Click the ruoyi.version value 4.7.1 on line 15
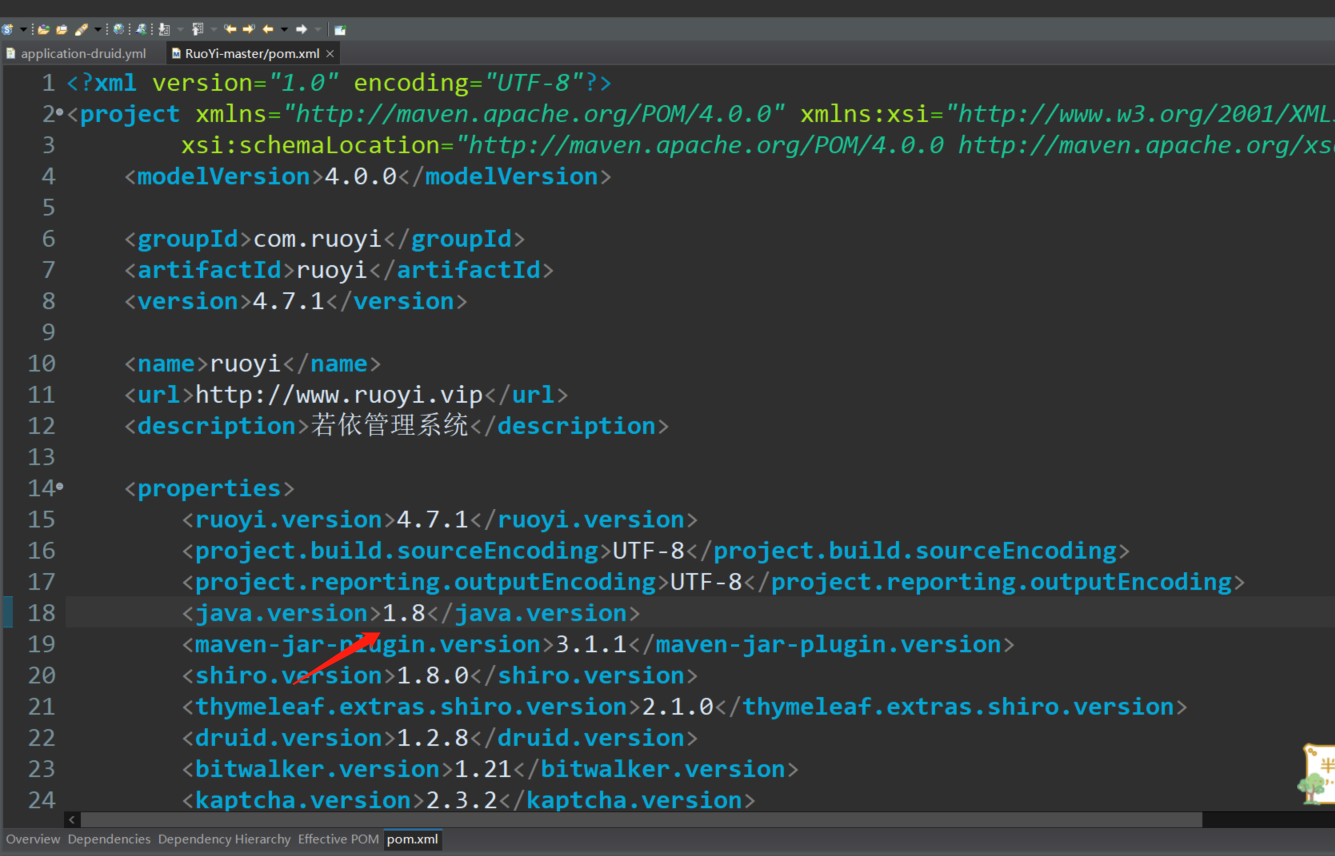The width and height of the screenshot is (1335, 856). (x=433, y=519)
